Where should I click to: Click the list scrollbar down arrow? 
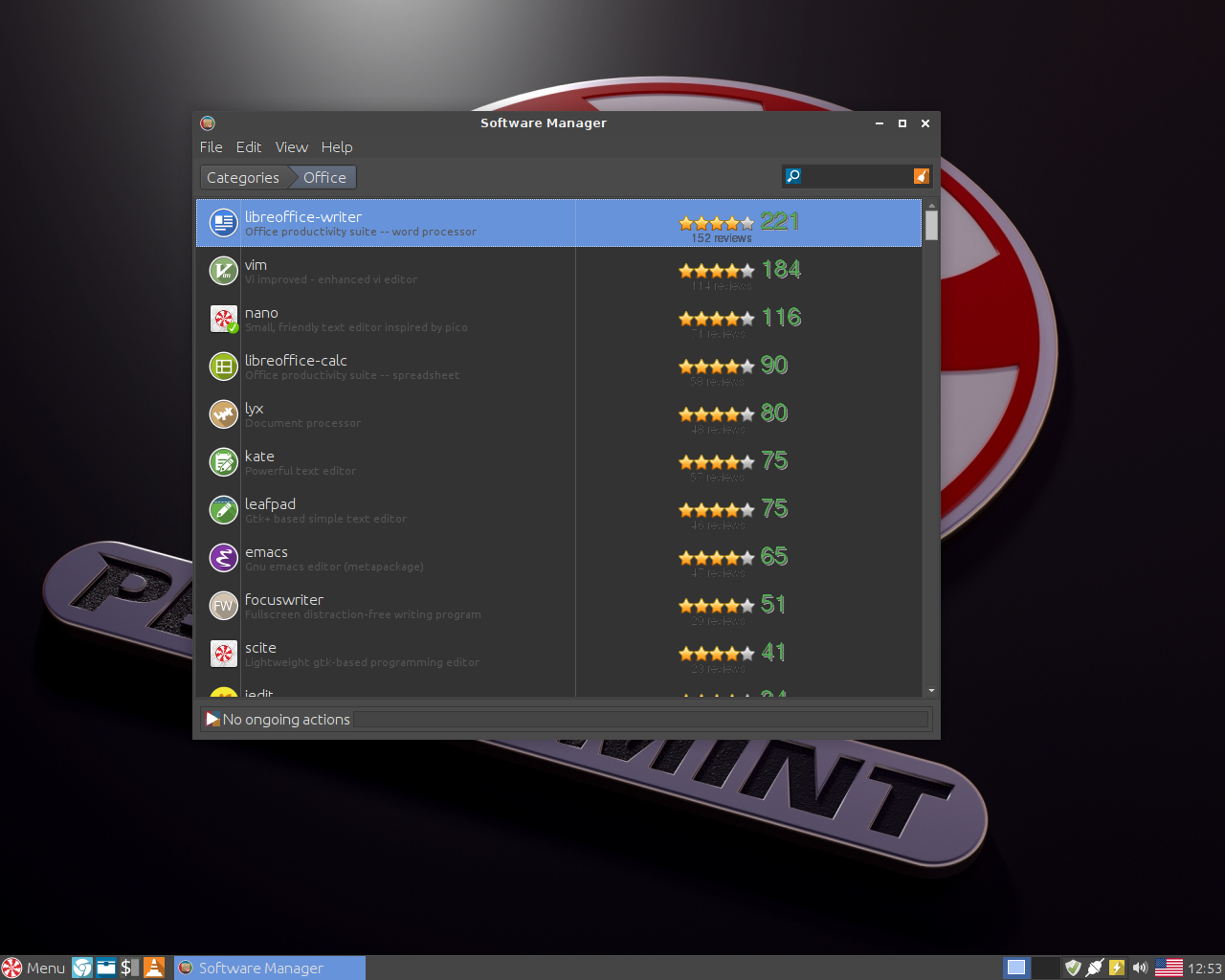931,691
